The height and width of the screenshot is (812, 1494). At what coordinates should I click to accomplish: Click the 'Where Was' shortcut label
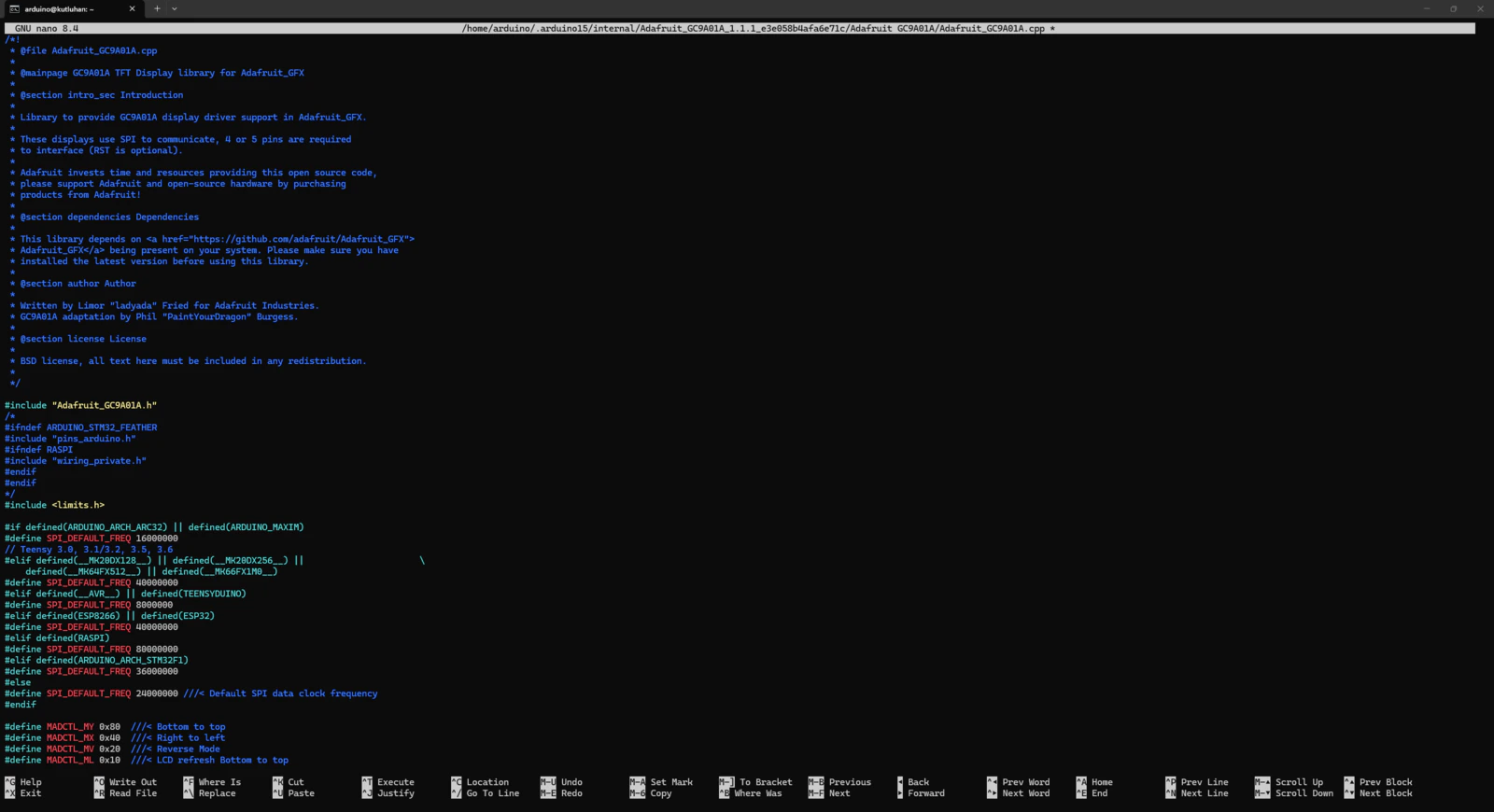tap(758, 793)
